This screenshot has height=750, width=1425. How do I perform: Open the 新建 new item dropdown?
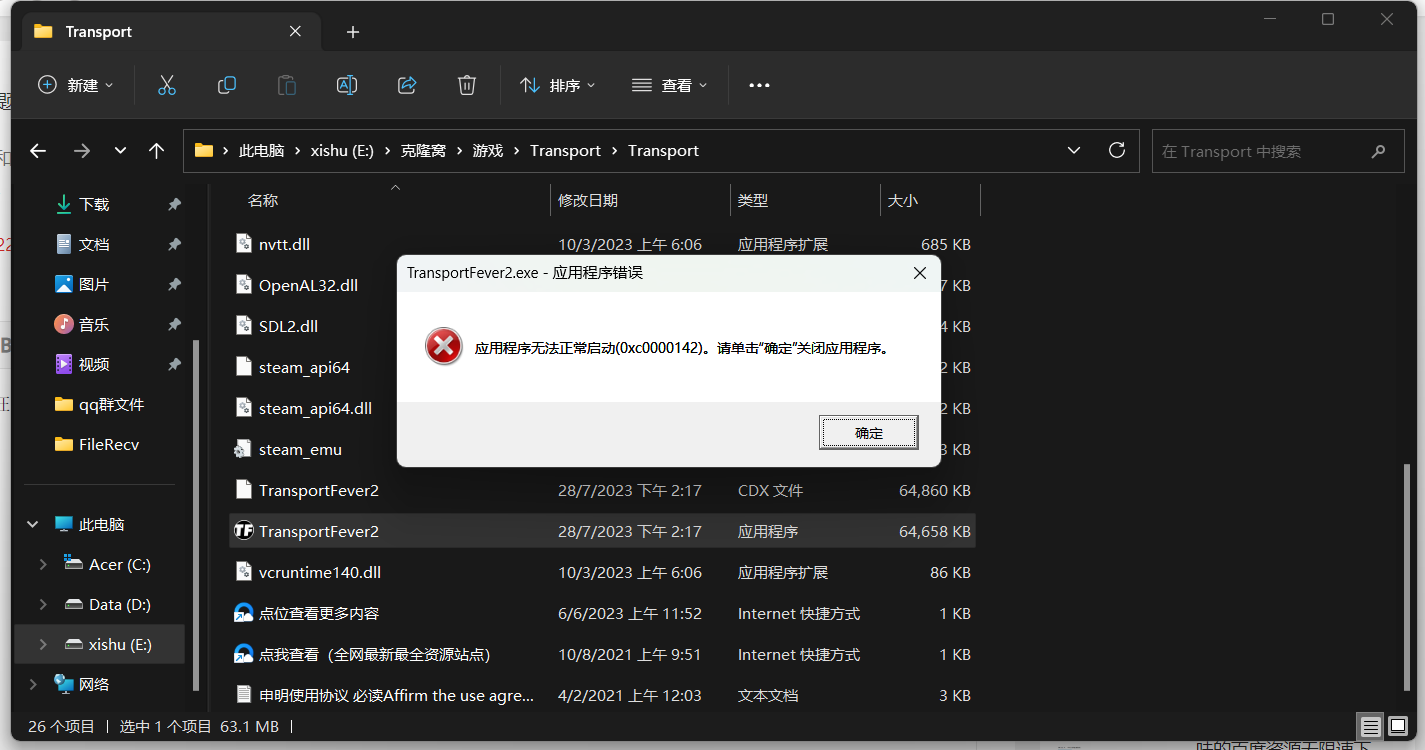tap(76, 85)
